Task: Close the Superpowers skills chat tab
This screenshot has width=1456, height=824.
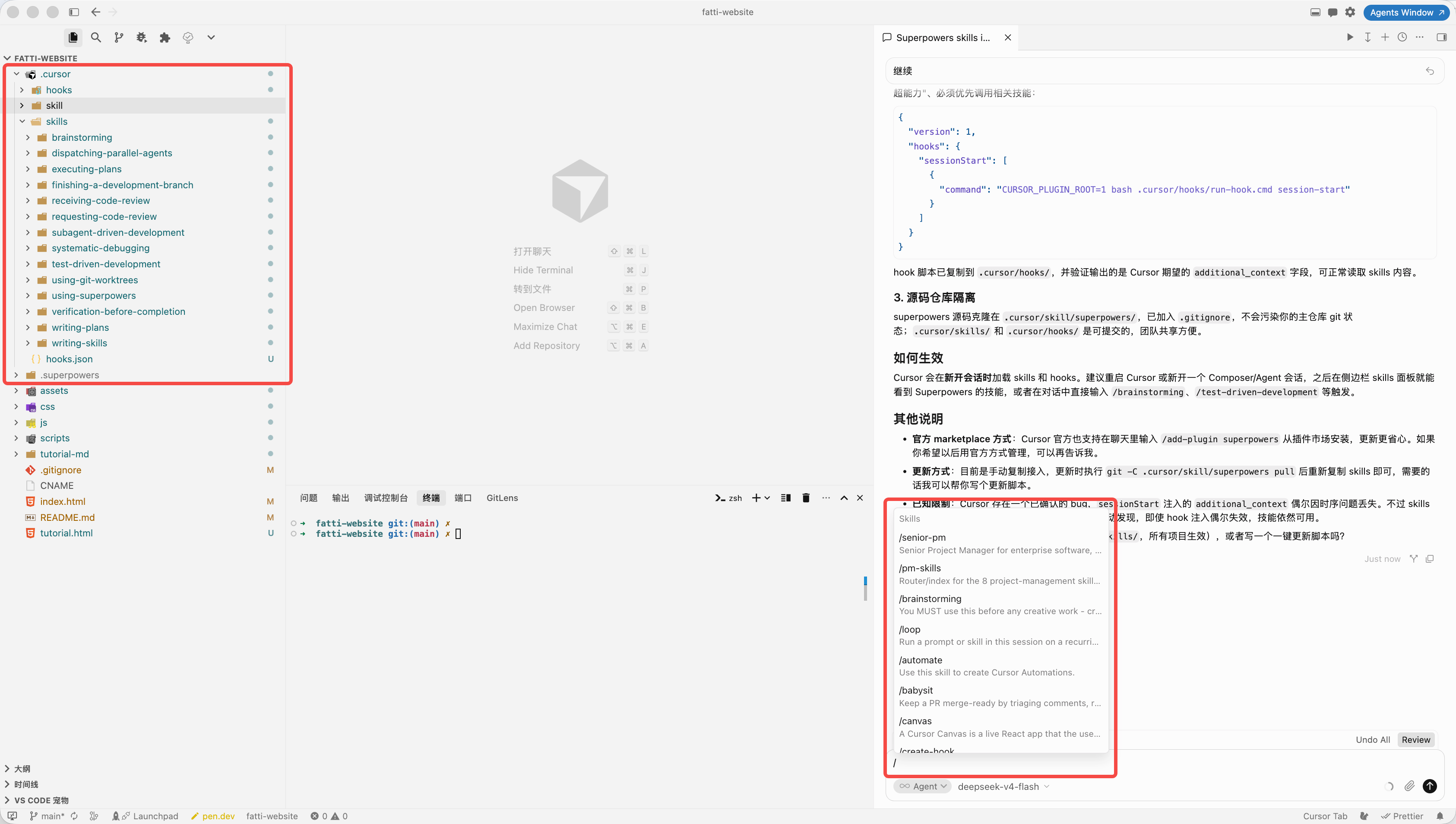Action: (1007, 37)
